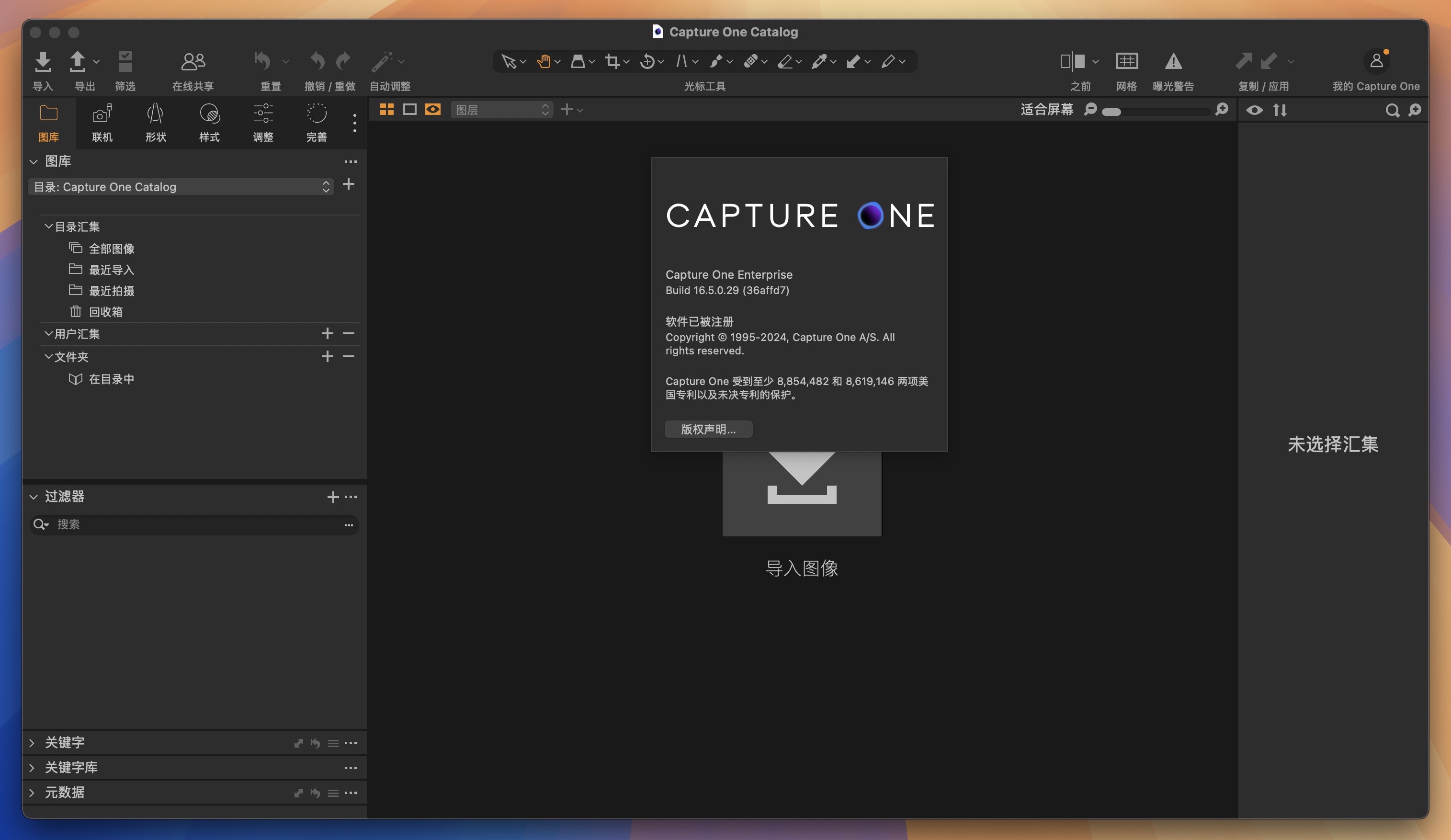Click the browser sort arrows icon
Screen dimensions: 1451x840
point(1280,110)
